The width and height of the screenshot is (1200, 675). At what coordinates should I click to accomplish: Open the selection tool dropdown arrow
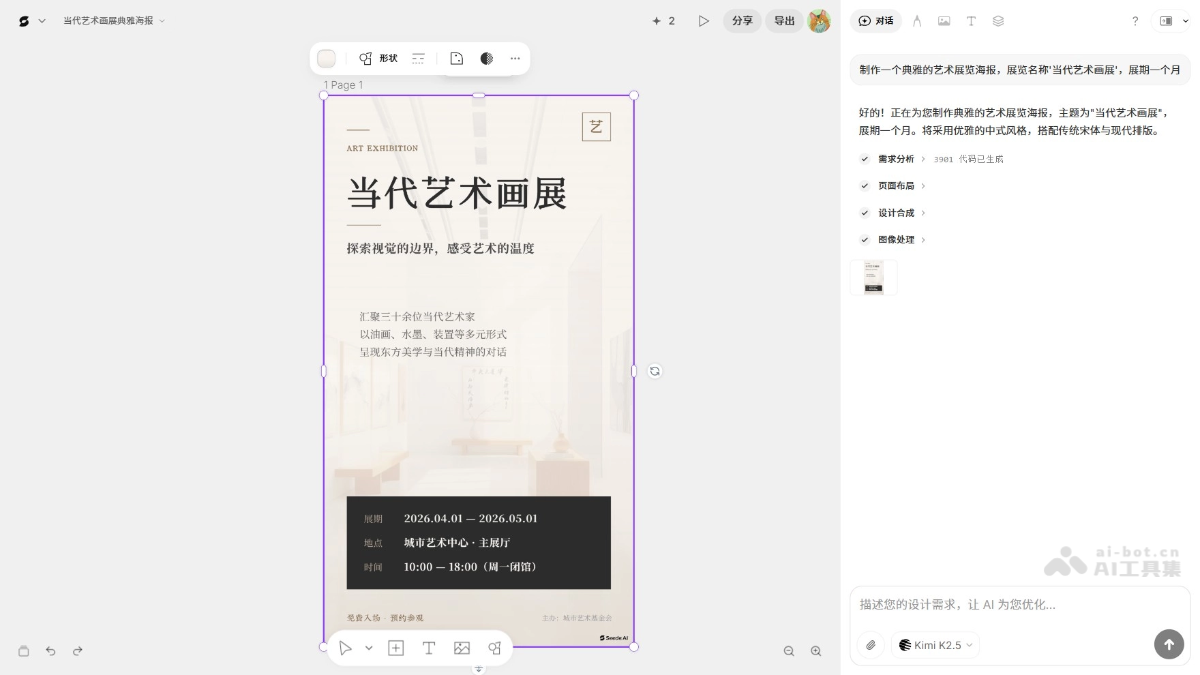pos(369,648)
